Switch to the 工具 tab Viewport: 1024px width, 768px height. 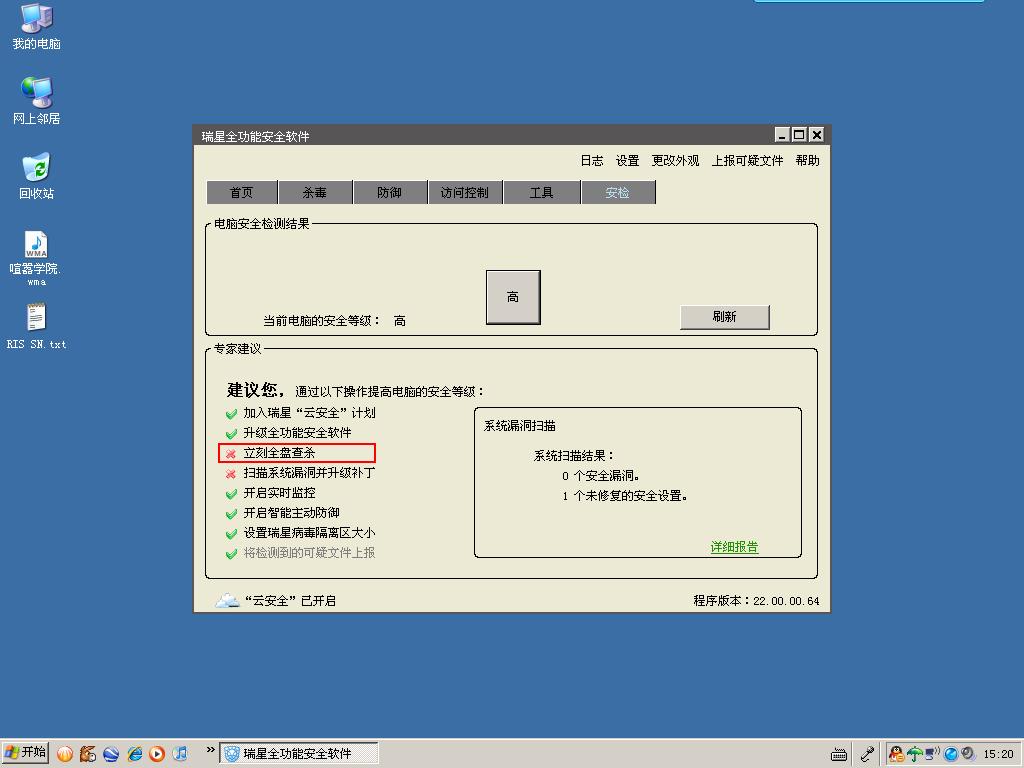(541, 193)
